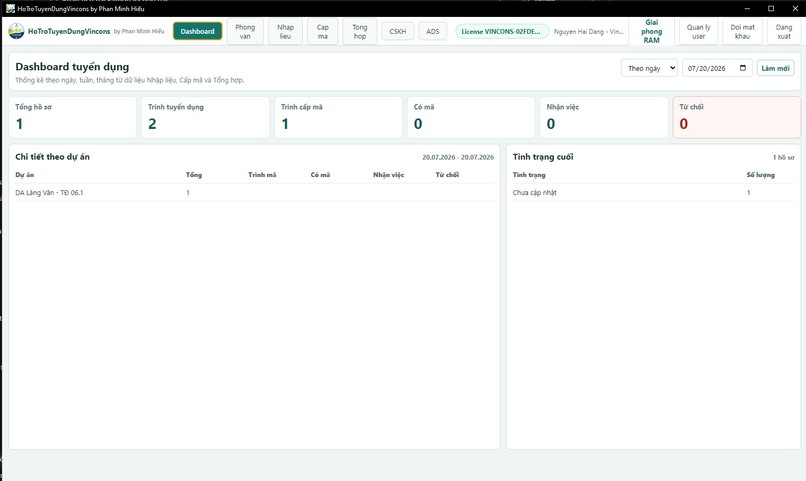Open the Tong hop tab
This screenshot has width=806, height=481.
point(360,31)
